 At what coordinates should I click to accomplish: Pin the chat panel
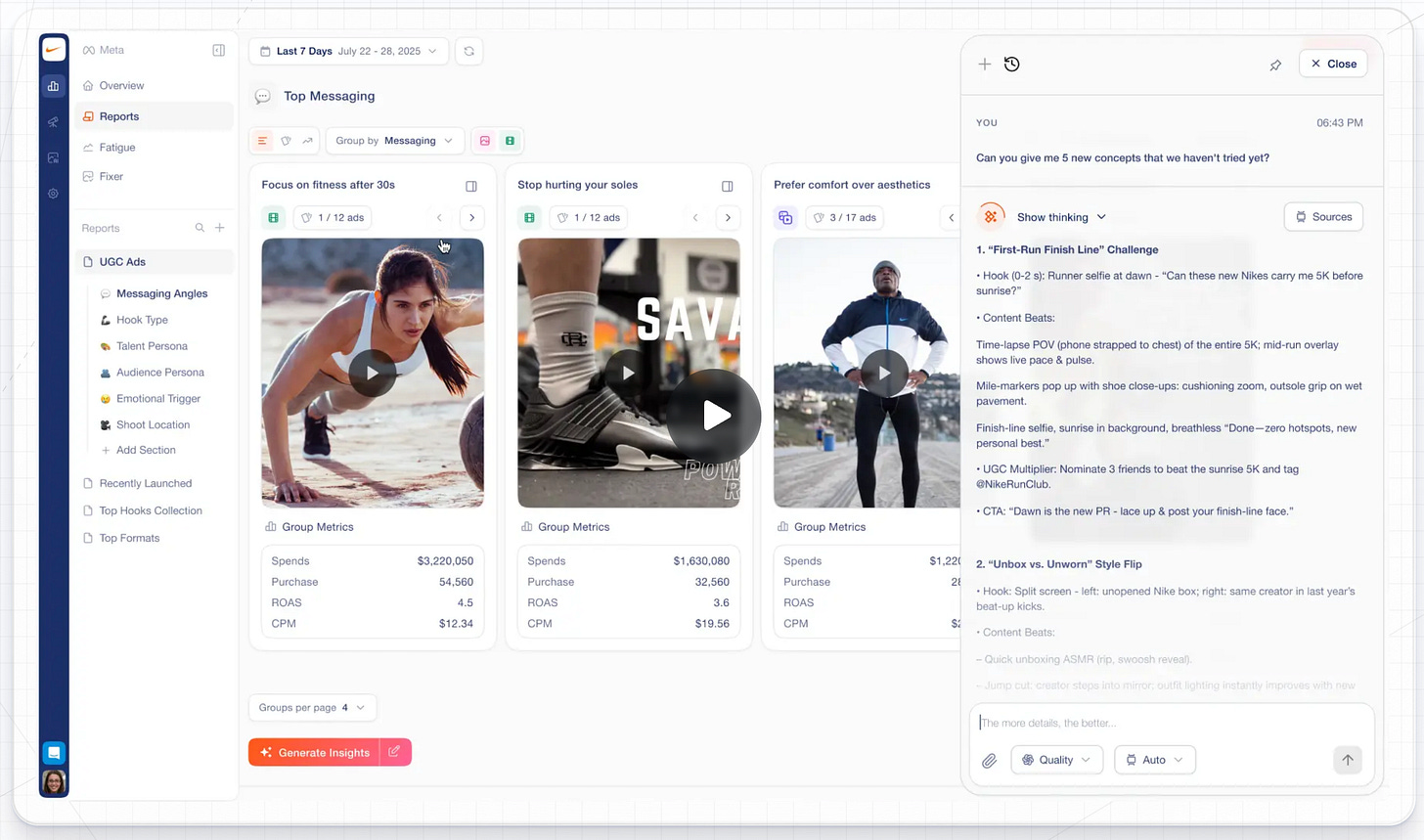(1275, 65)
